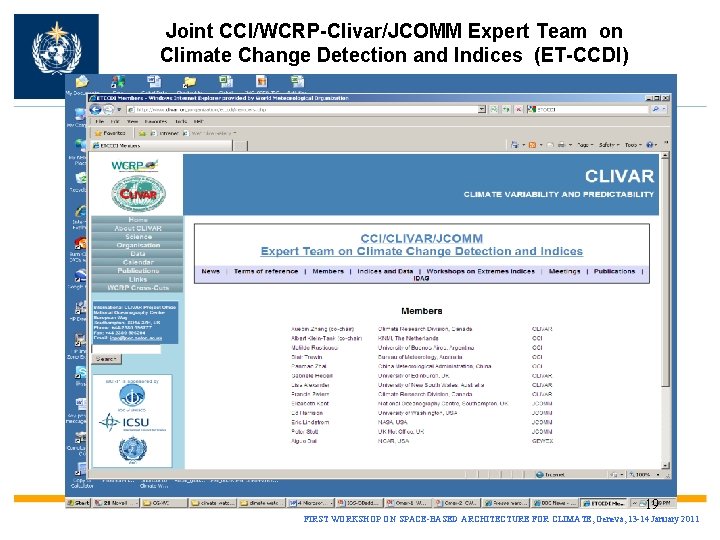Open the Tools menu in menu bar
Screen dimensions: 720x540
coord(181,122)
